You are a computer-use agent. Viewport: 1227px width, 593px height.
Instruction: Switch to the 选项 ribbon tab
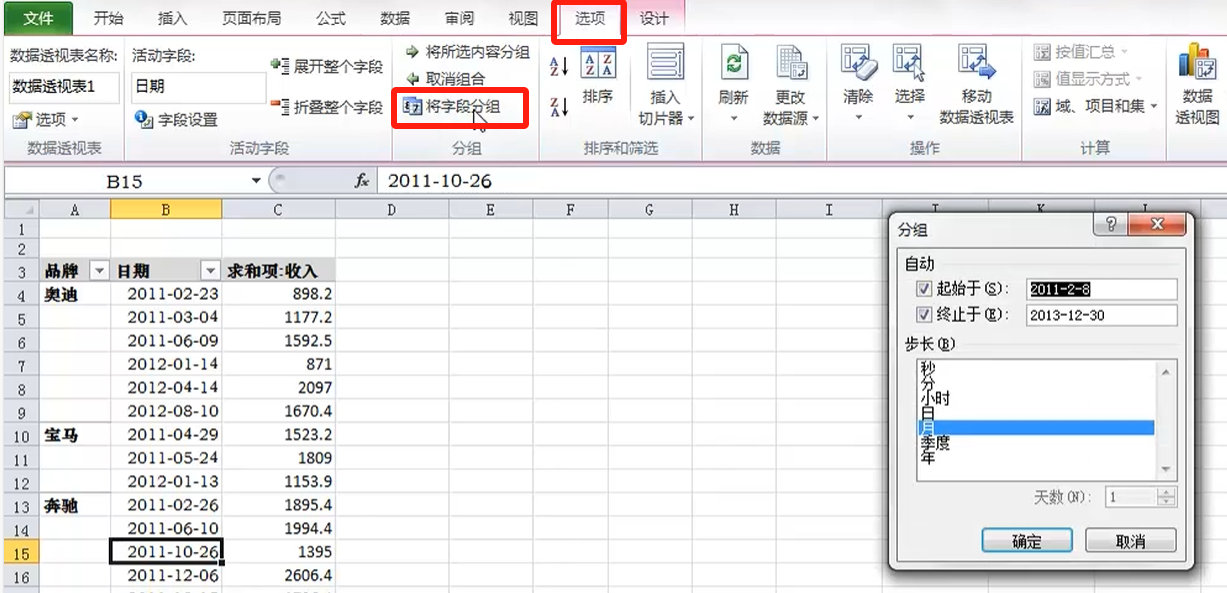click(x=590, y=20)
